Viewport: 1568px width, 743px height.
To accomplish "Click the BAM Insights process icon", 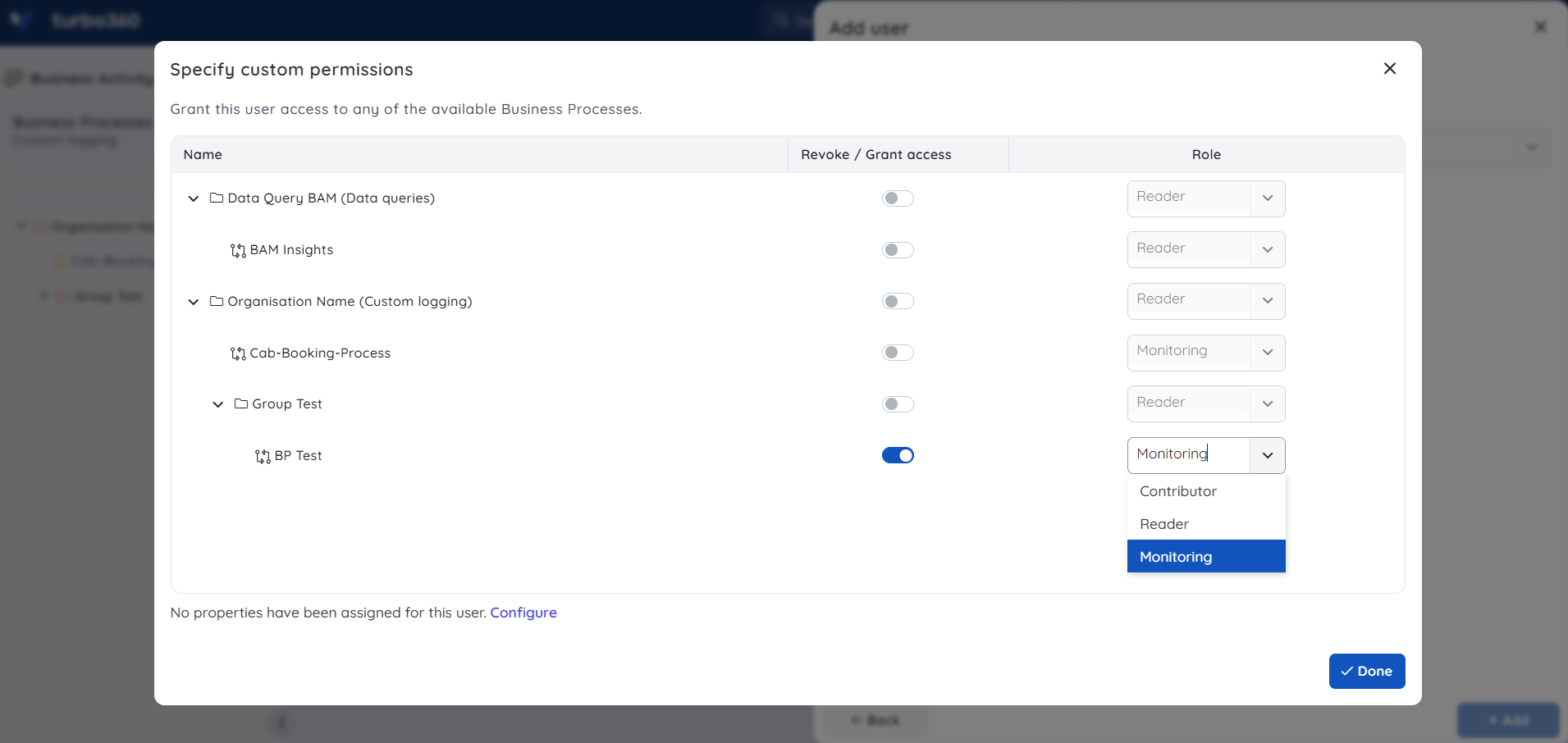I will click(x=238, y=250).
